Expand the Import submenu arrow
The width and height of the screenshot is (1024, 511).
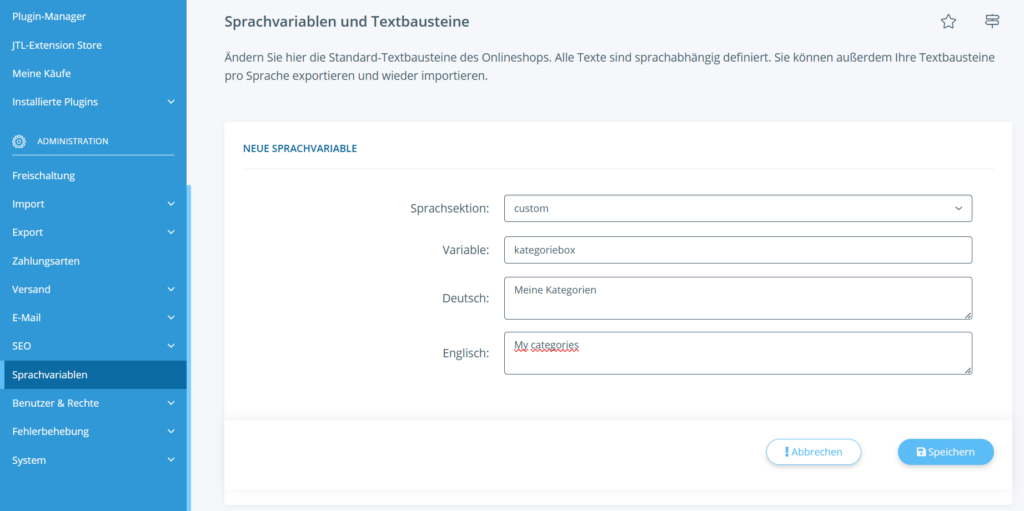171,204
